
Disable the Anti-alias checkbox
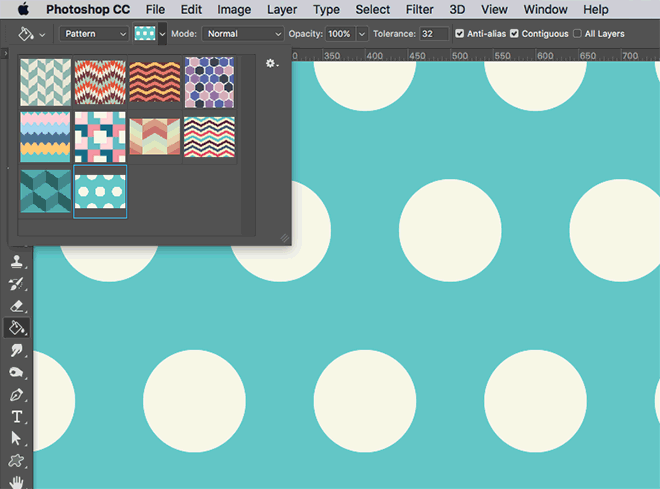[x=459, y=34]
